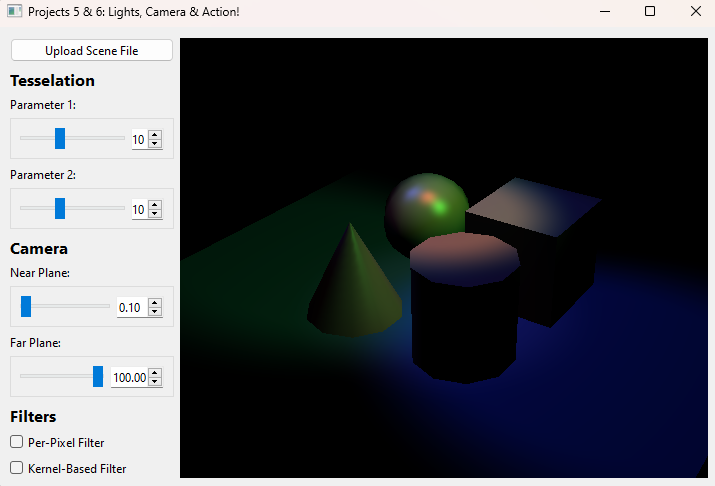The width and height of the screenshot is (715, 486).
Task: Maximize the Projects 5 & 6 window
Action: tap(650, 11)
